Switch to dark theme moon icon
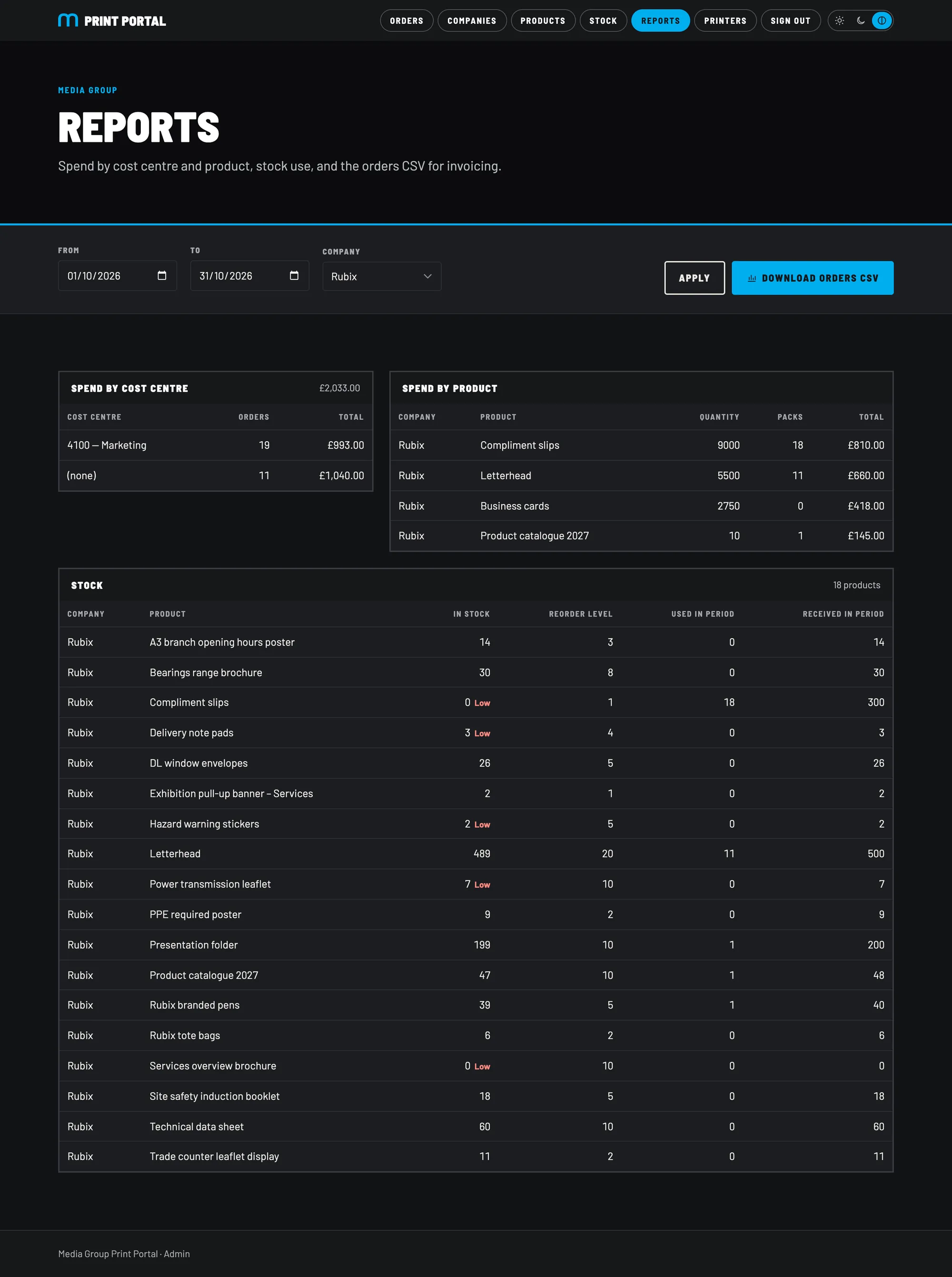This screenshot has width=952, height=1277. tap(861, 21)
